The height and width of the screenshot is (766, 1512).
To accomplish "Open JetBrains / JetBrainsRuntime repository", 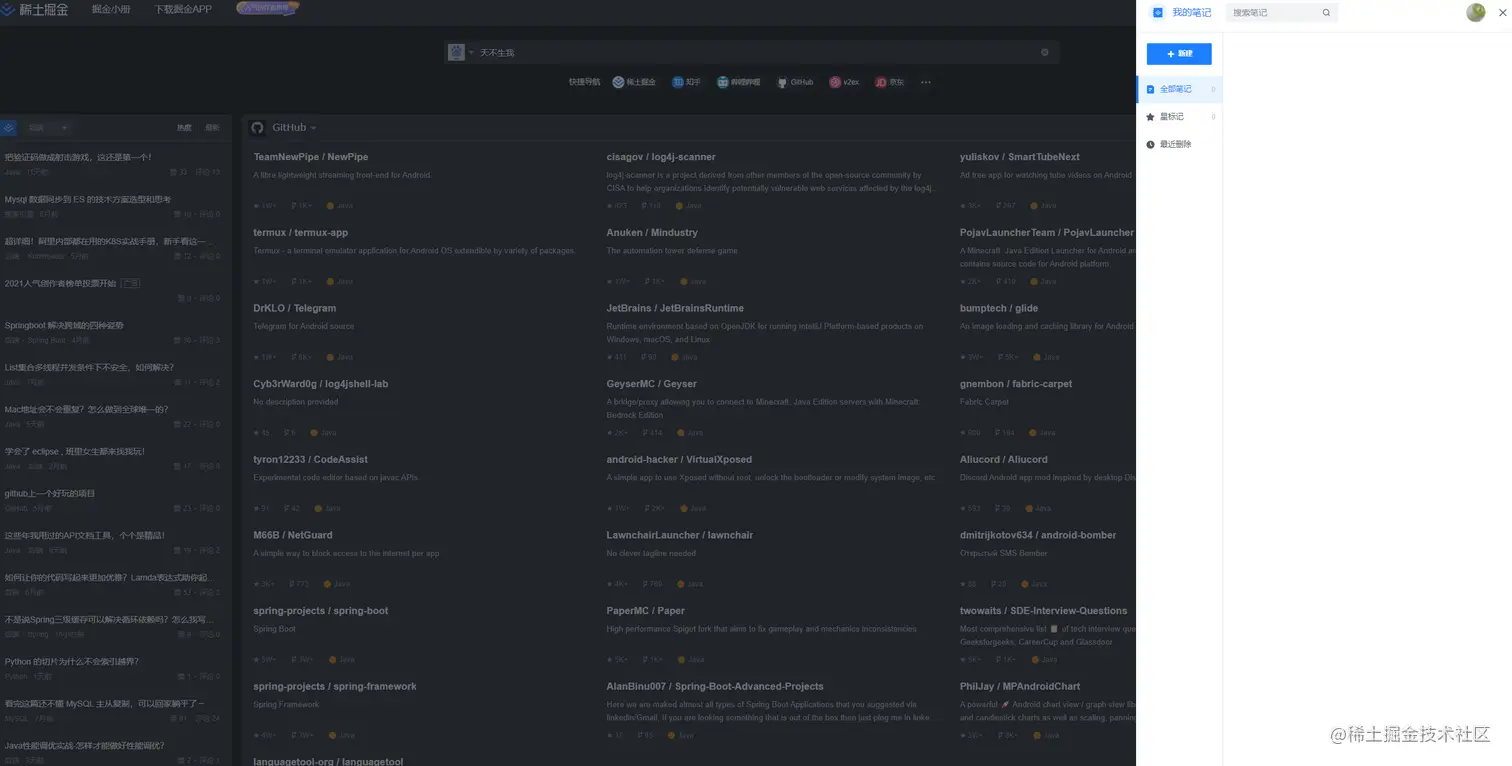I will click(675, 308).
